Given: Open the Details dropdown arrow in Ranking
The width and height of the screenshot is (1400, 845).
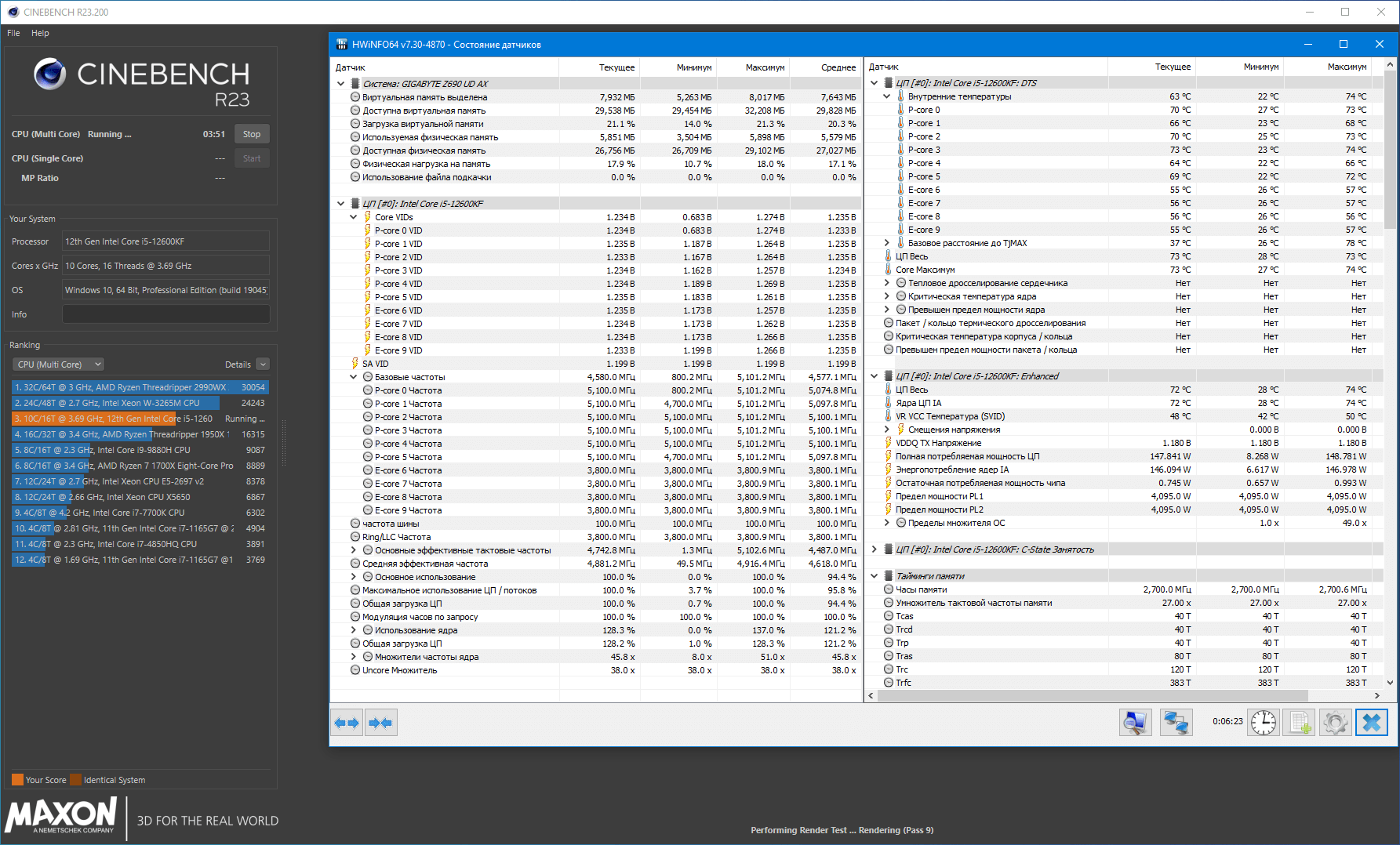Looking at the screenshot, I should (x=263, y=364).
